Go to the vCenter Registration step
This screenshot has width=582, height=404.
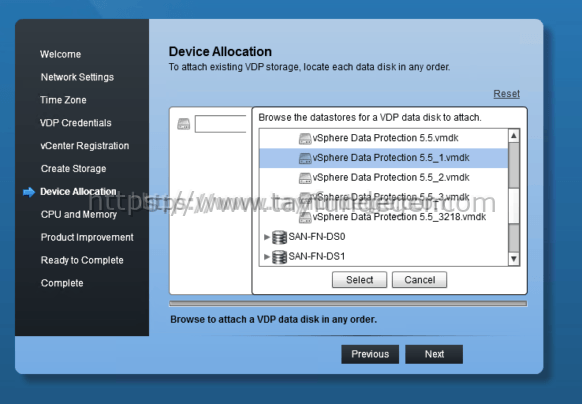(85, 146)
